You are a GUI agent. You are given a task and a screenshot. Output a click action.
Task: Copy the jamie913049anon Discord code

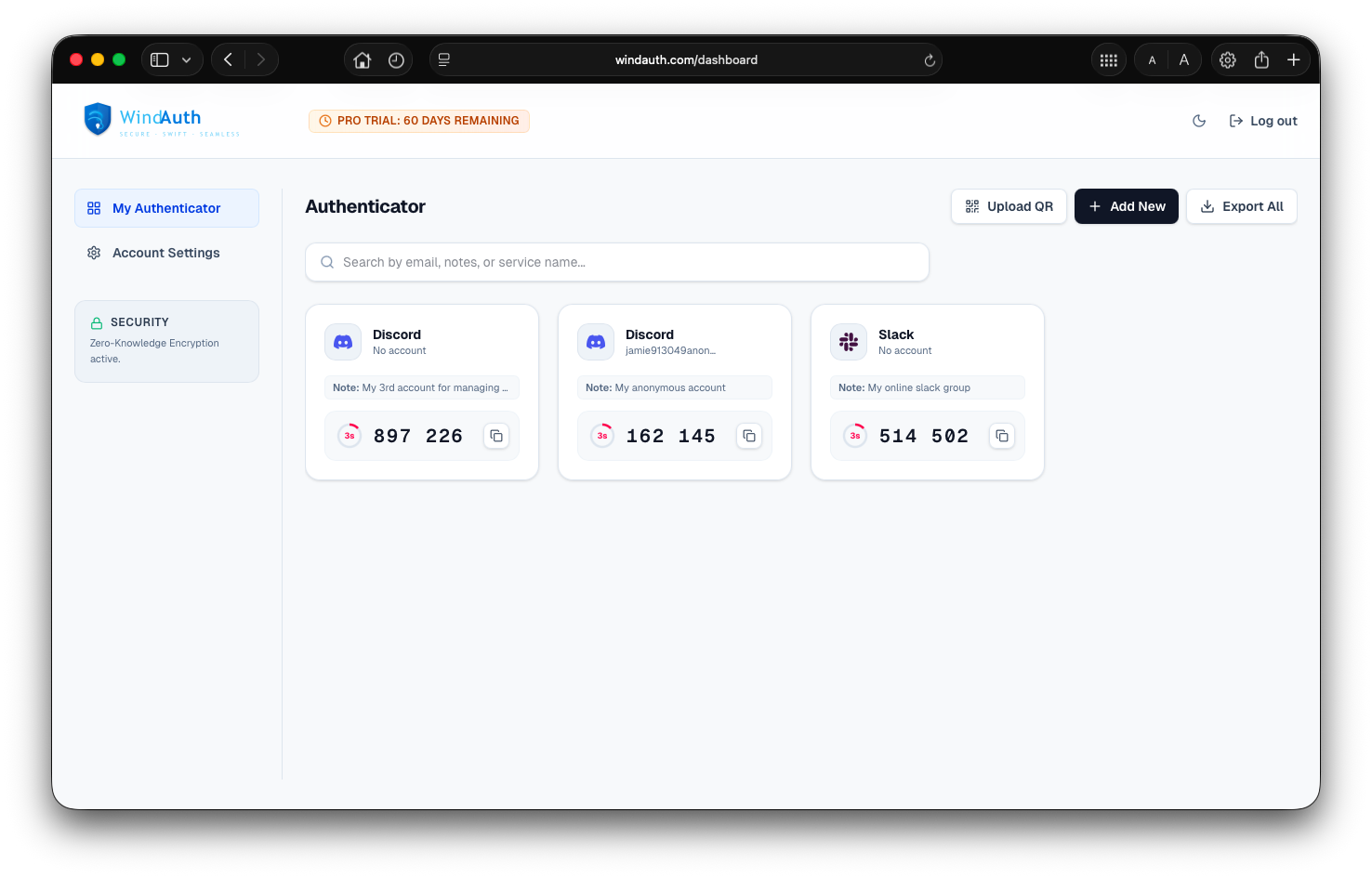[x=748, y=435]
